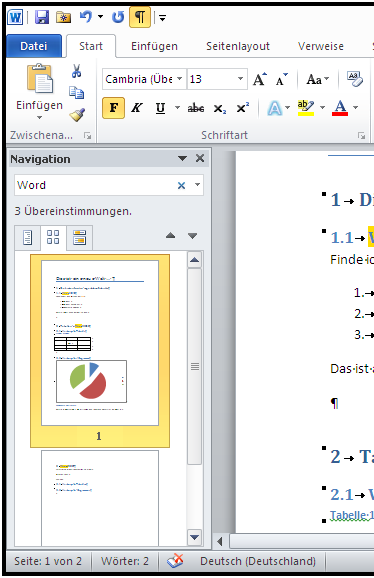Increase font size with the large A
This screenshot has width=374, height=578.
pos(260,79)
